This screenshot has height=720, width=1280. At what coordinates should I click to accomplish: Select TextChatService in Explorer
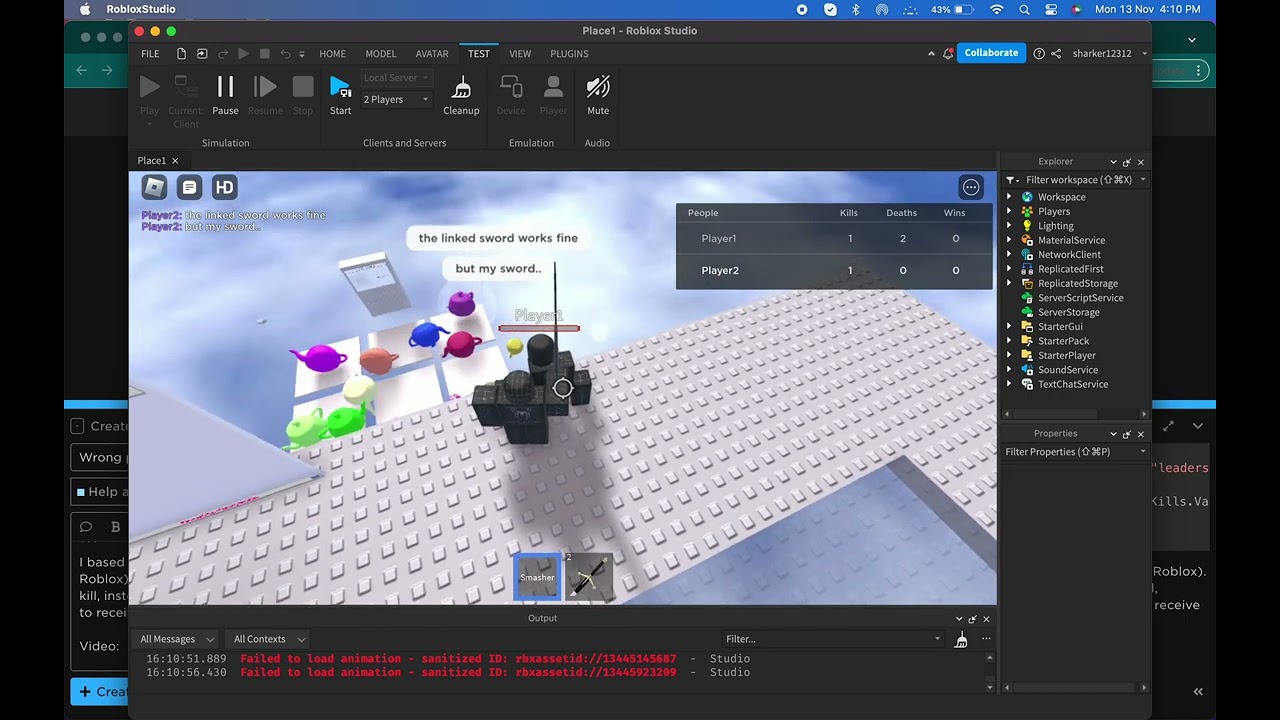1072,385
